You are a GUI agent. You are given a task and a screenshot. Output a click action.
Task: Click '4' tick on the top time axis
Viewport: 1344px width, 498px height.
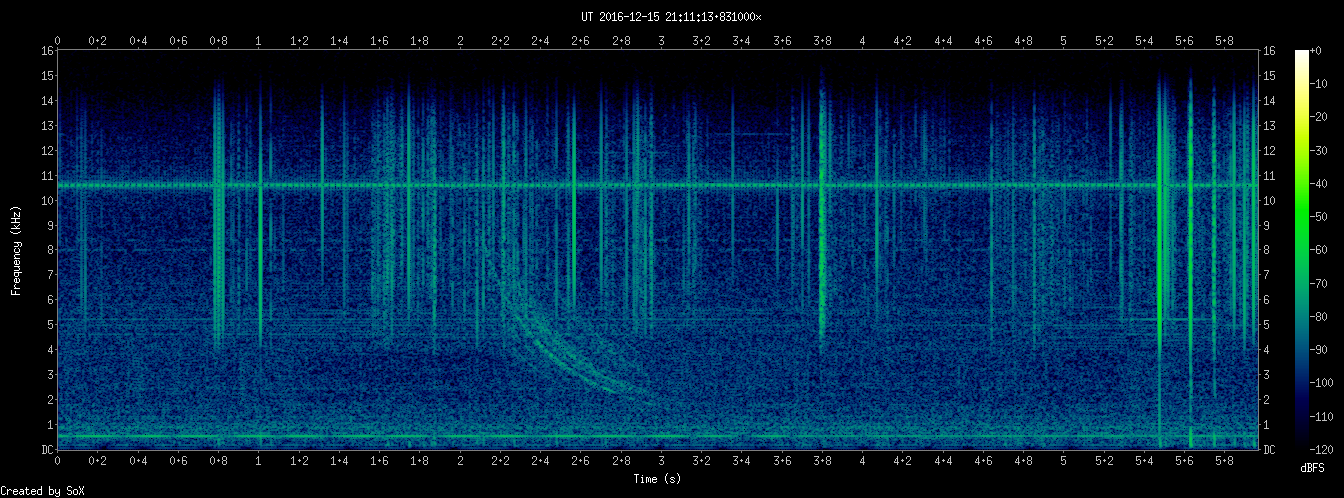(863, 41)
